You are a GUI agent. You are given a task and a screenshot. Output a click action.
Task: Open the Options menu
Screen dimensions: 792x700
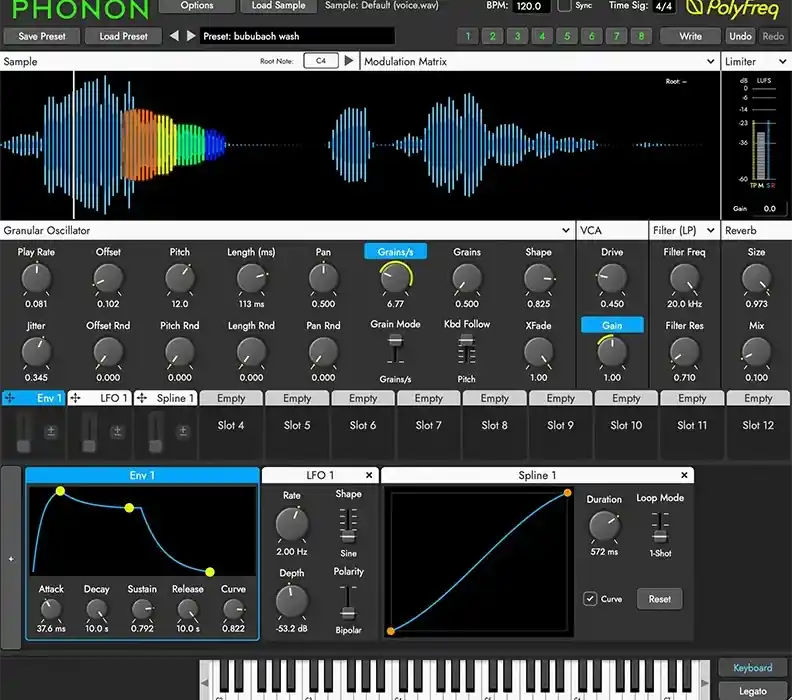pos(197,6)
